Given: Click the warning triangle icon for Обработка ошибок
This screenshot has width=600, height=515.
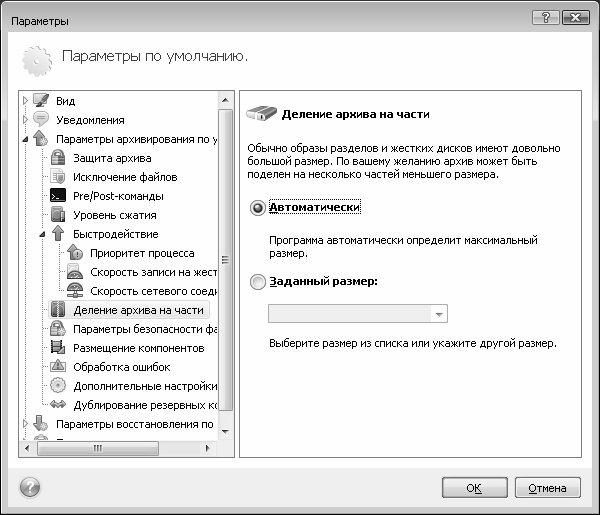Looking at the screenshot, I should 58,366.
